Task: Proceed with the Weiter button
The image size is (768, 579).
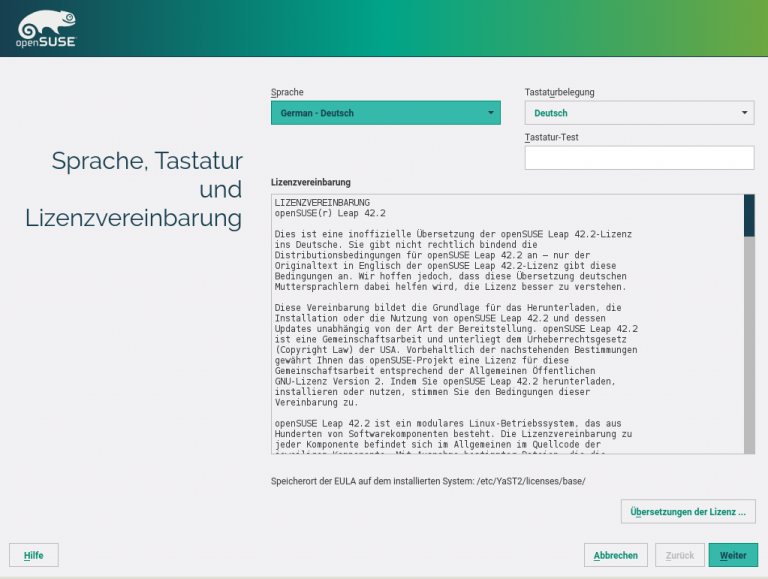Action: (733, 555)
